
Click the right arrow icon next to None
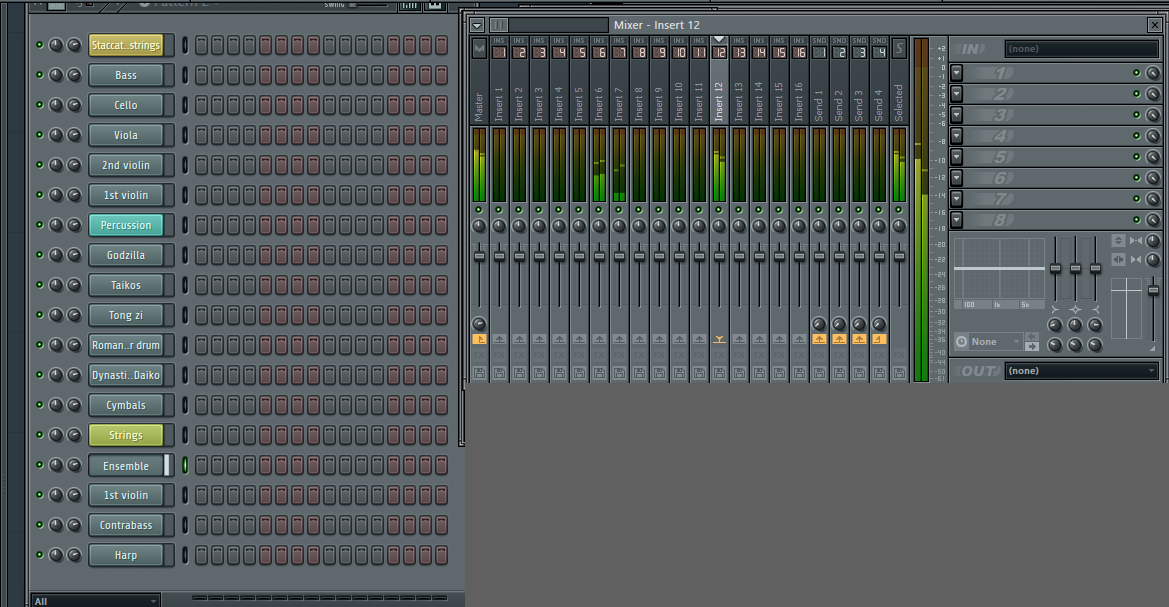coord(1032,346)
